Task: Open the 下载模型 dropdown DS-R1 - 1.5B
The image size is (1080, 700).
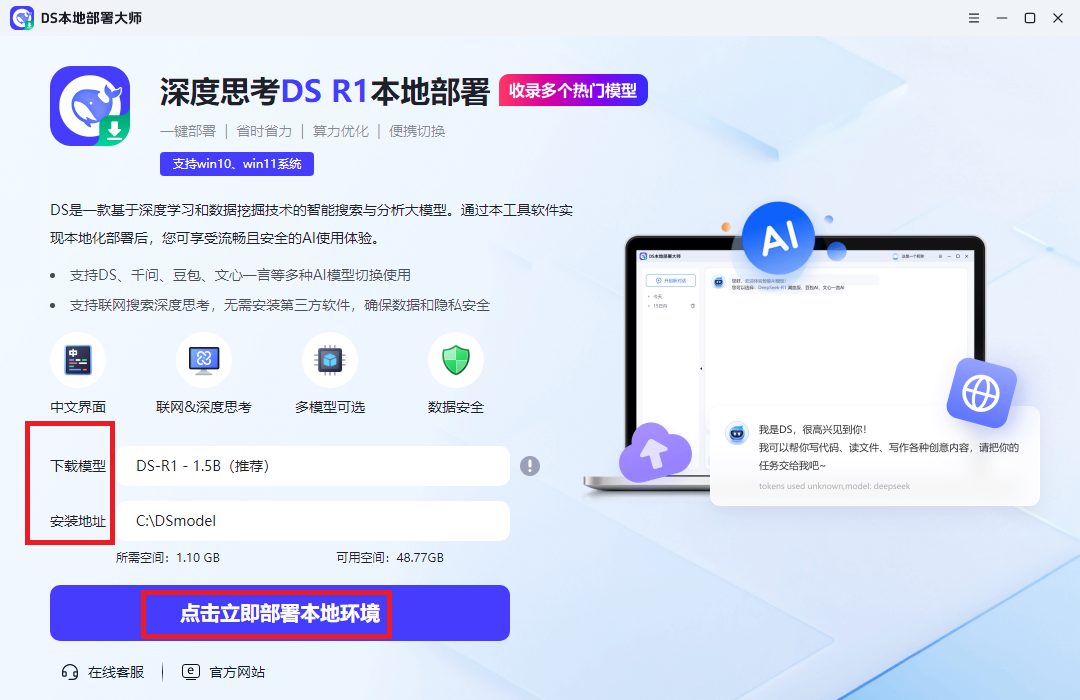Action: (313, 466)
